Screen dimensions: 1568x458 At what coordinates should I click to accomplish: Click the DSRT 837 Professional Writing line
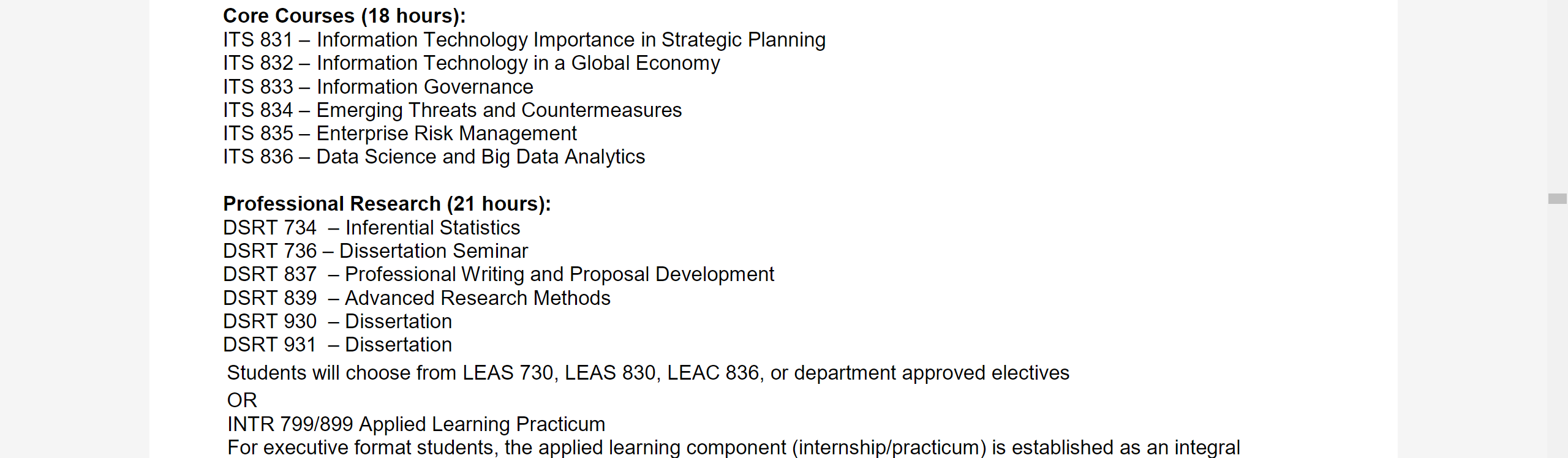(498, 274)
